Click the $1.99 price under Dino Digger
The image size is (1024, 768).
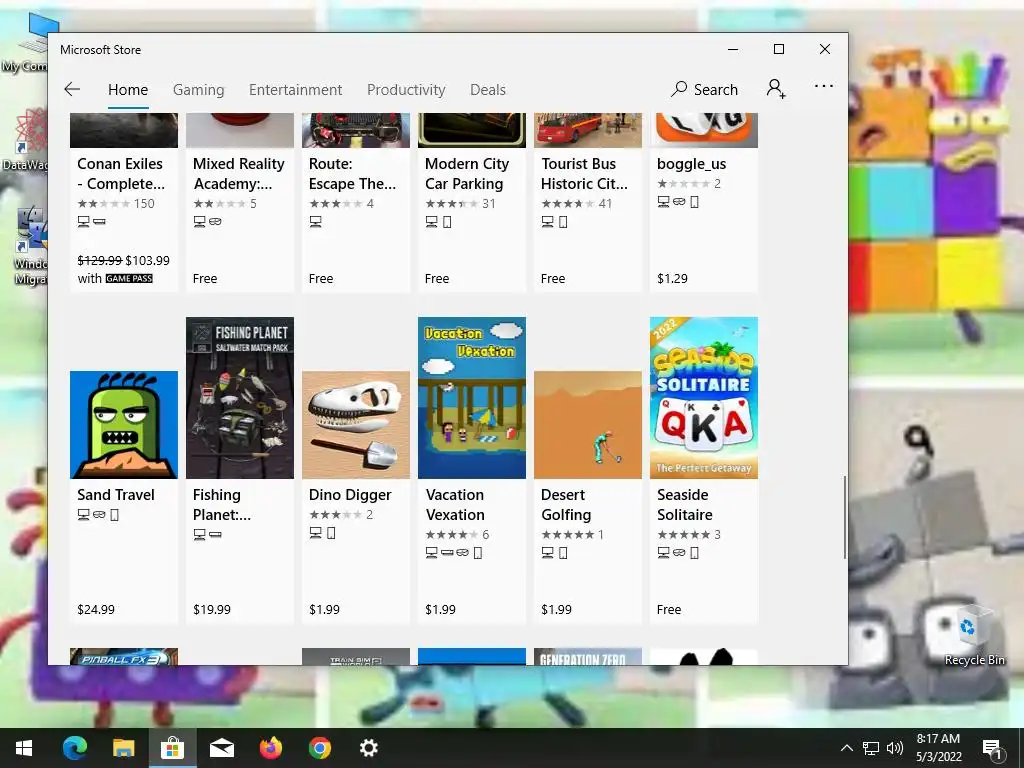[x=325, y=609]
